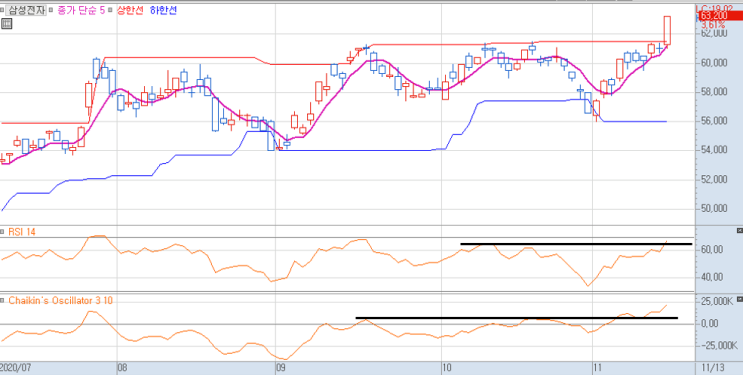This screenshot has height=375, width=743.
Task: Click the 60,000 price axis label
Action: 713,63
